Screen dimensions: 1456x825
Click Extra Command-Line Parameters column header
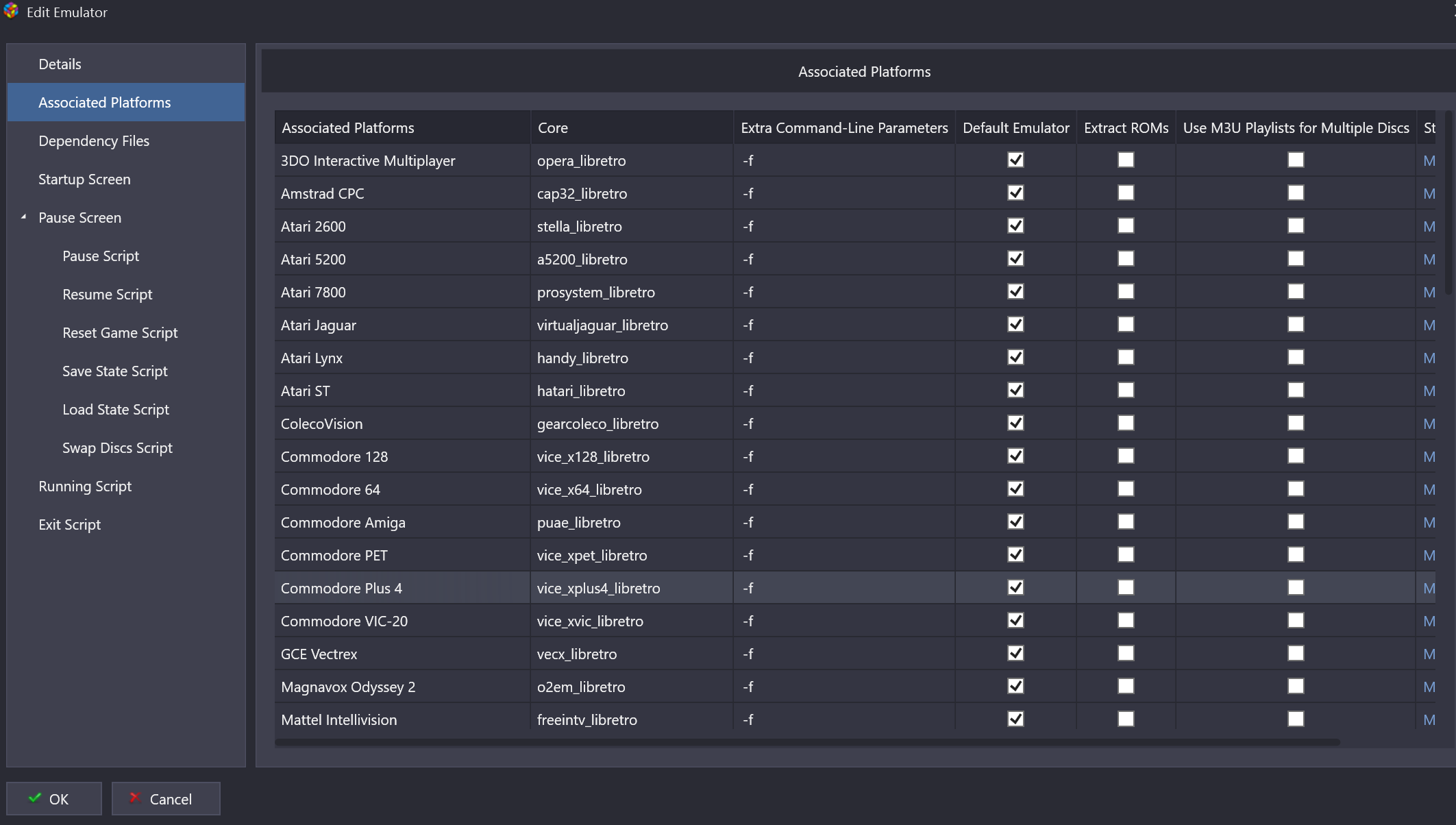[844, 127]
